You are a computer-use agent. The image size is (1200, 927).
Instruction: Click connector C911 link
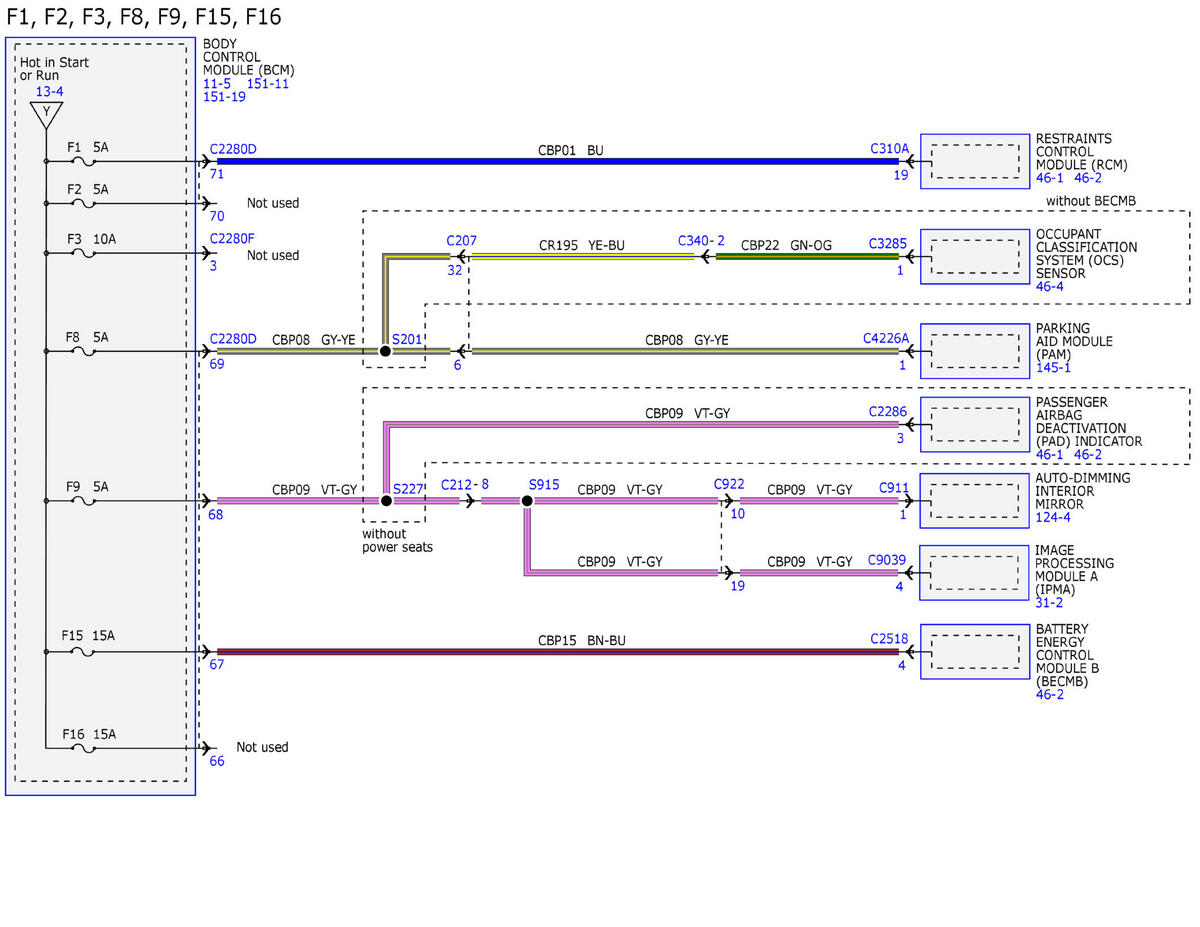[x=895, y=487]
